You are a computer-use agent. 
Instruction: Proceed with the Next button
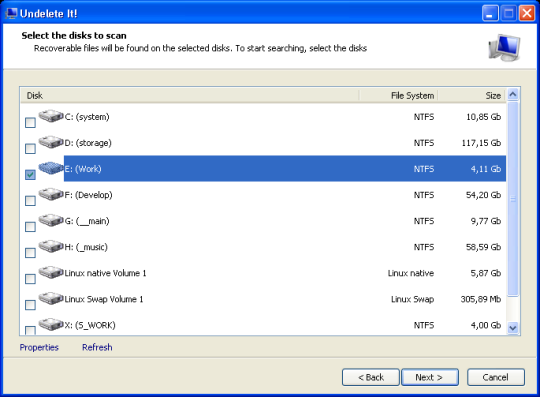430,377
